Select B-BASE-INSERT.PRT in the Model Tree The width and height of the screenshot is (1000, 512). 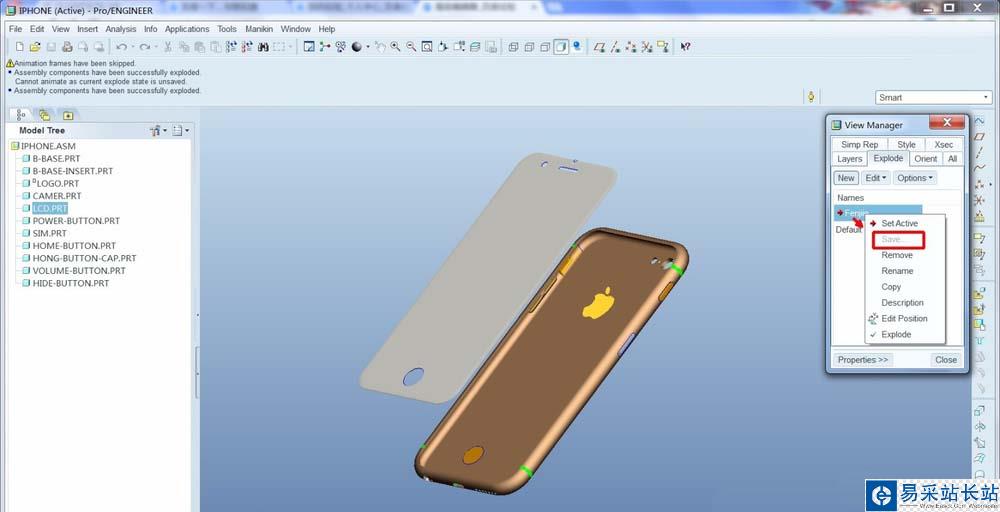pos(72,171)
